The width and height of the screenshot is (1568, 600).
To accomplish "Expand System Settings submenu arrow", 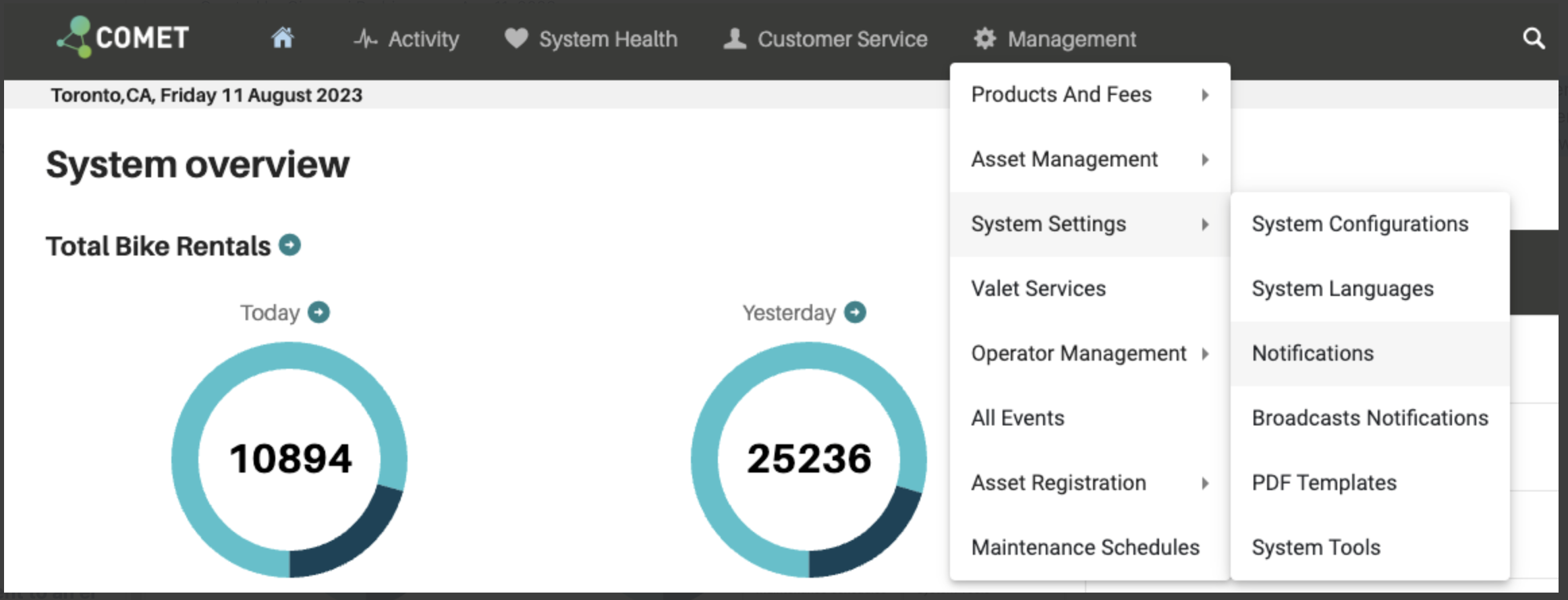I will [1205, 224].
